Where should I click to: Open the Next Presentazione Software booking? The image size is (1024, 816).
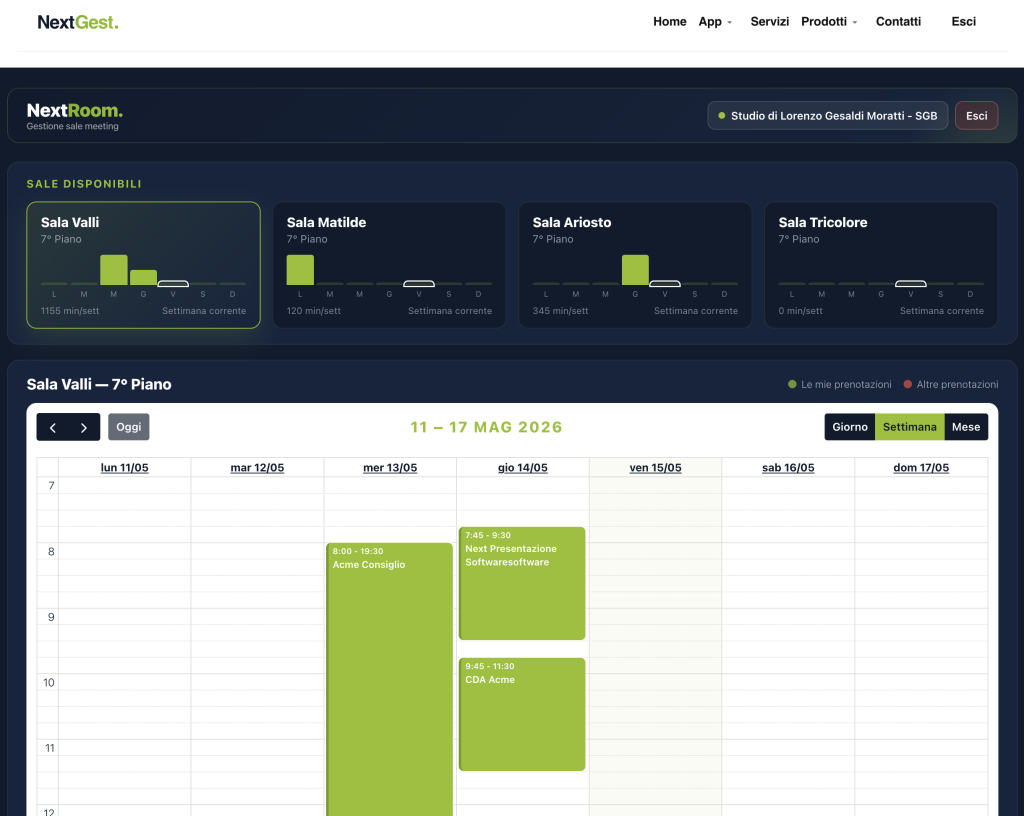coord(522,583)
